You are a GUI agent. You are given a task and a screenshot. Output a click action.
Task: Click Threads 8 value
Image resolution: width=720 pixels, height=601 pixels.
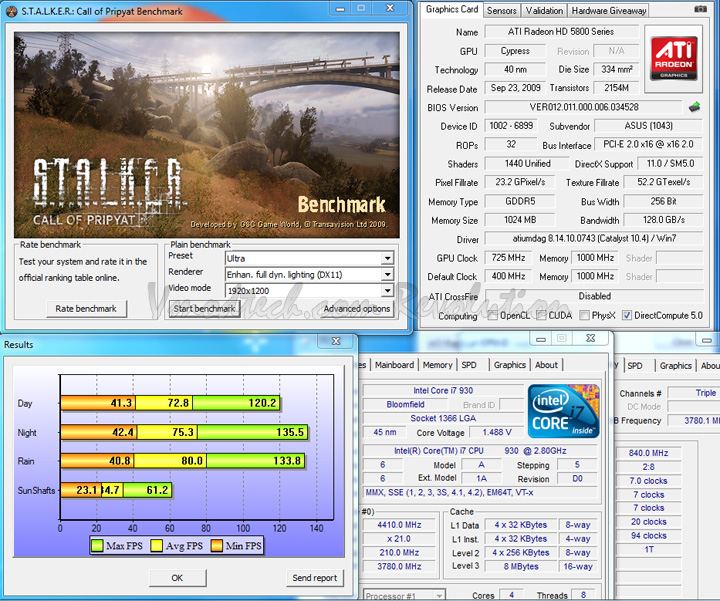click(x=583, y=595)
